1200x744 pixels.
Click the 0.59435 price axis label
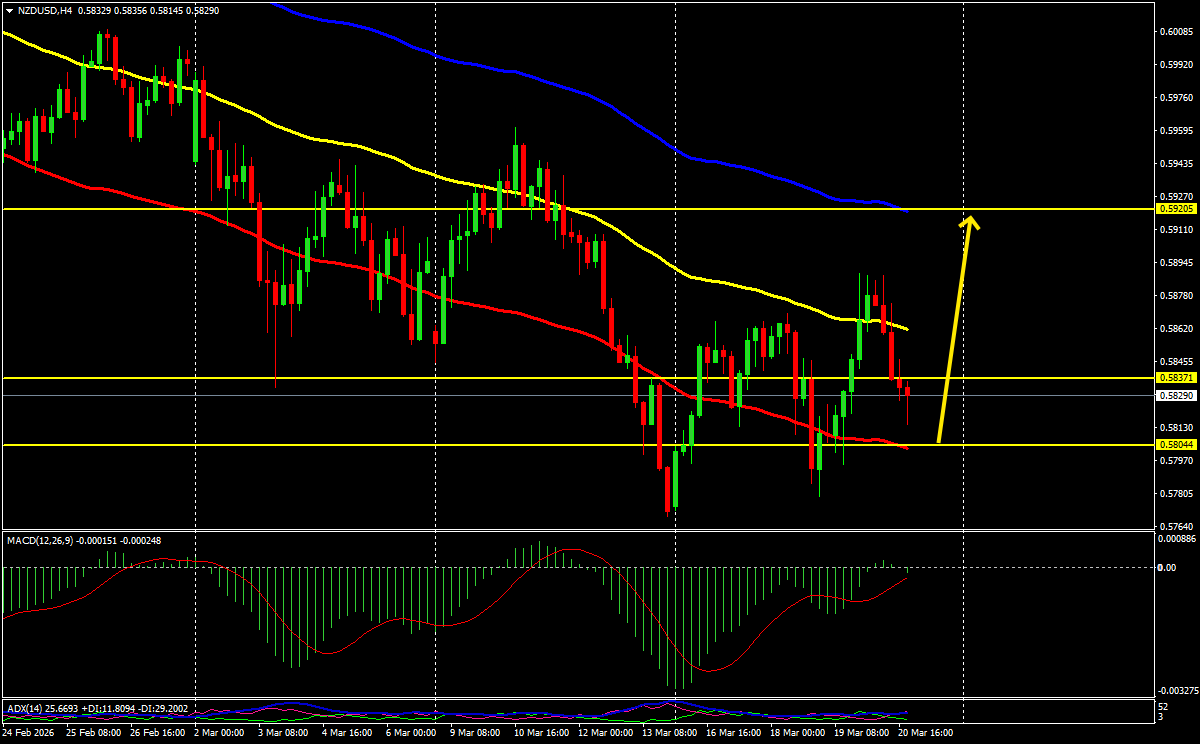point(1176,164)
